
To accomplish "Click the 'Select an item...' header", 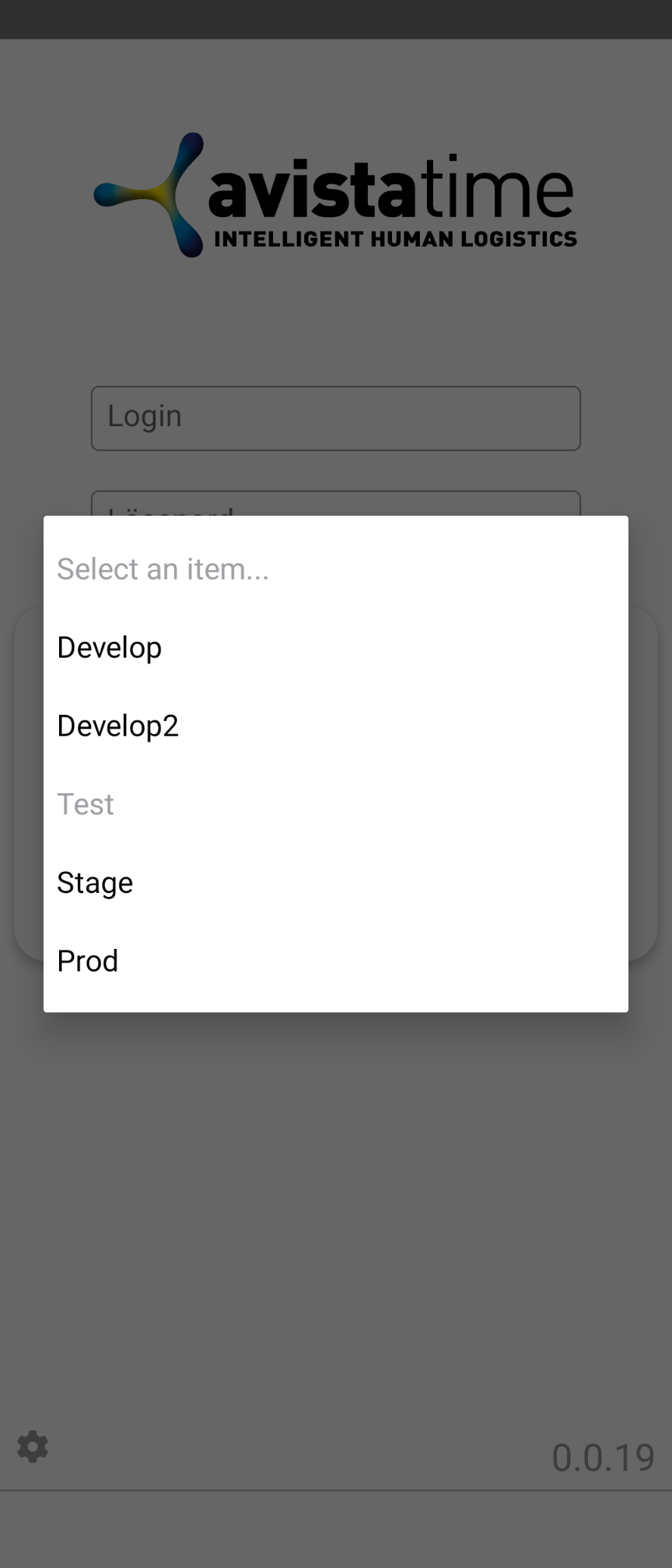I will point(163,569).
